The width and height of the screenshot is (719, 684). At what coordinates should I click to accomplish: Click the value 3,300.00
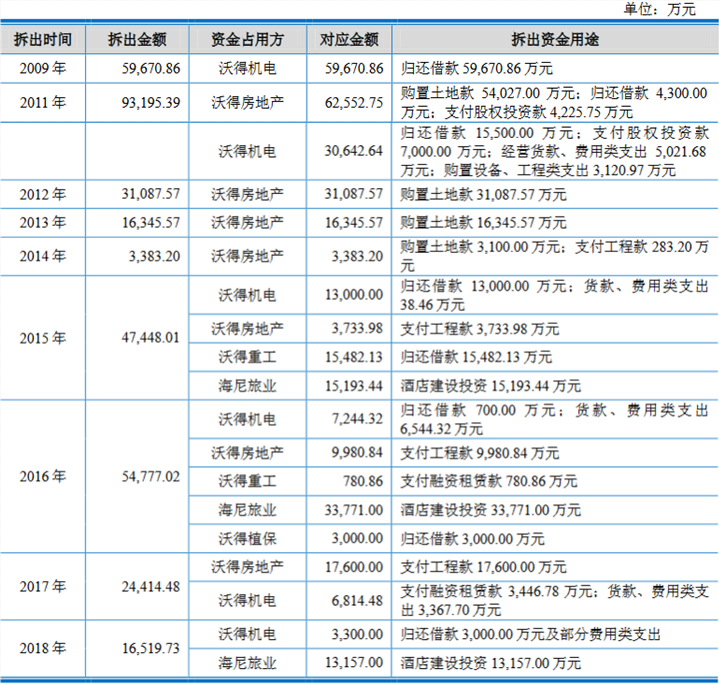(358, 634)
